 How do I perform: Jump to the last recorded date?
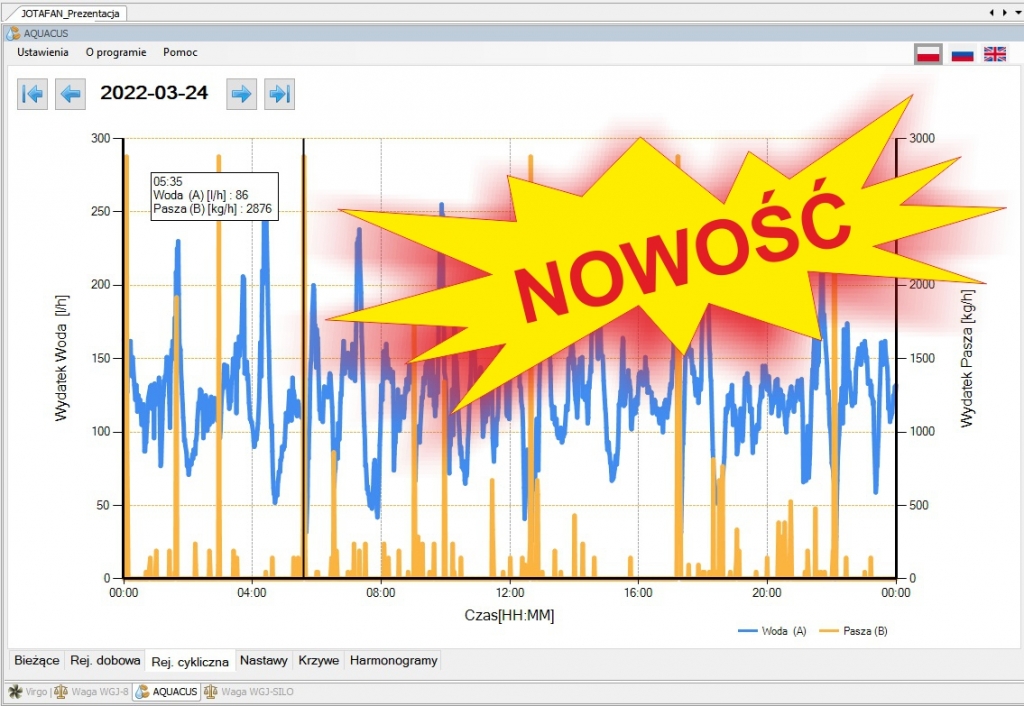(x=279, y=94)
